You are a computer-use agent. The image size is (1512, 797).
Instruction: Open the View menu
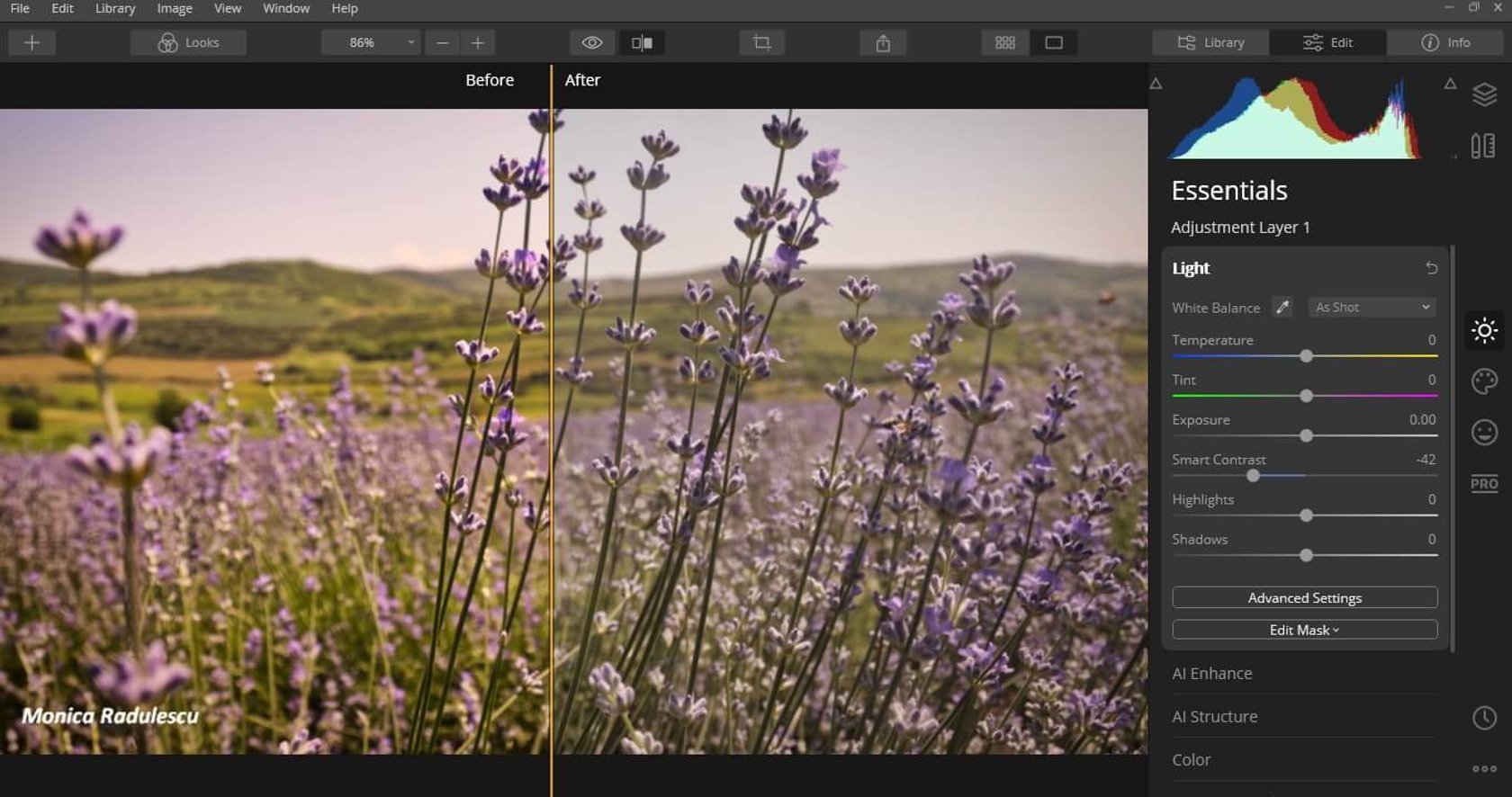pos(228,8)
